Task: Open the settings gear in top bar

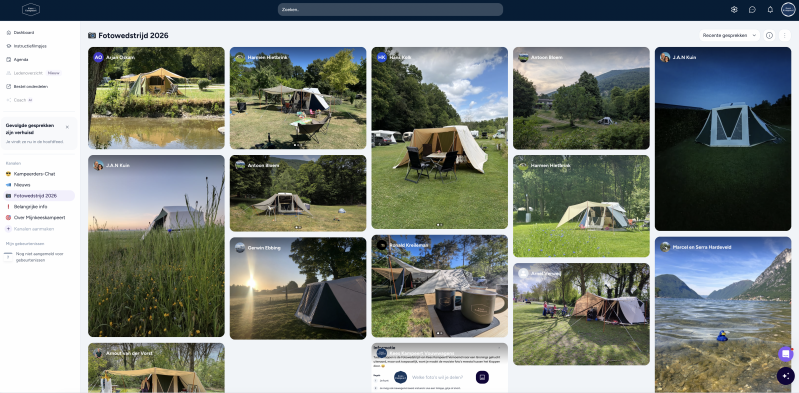Action: 734,9
